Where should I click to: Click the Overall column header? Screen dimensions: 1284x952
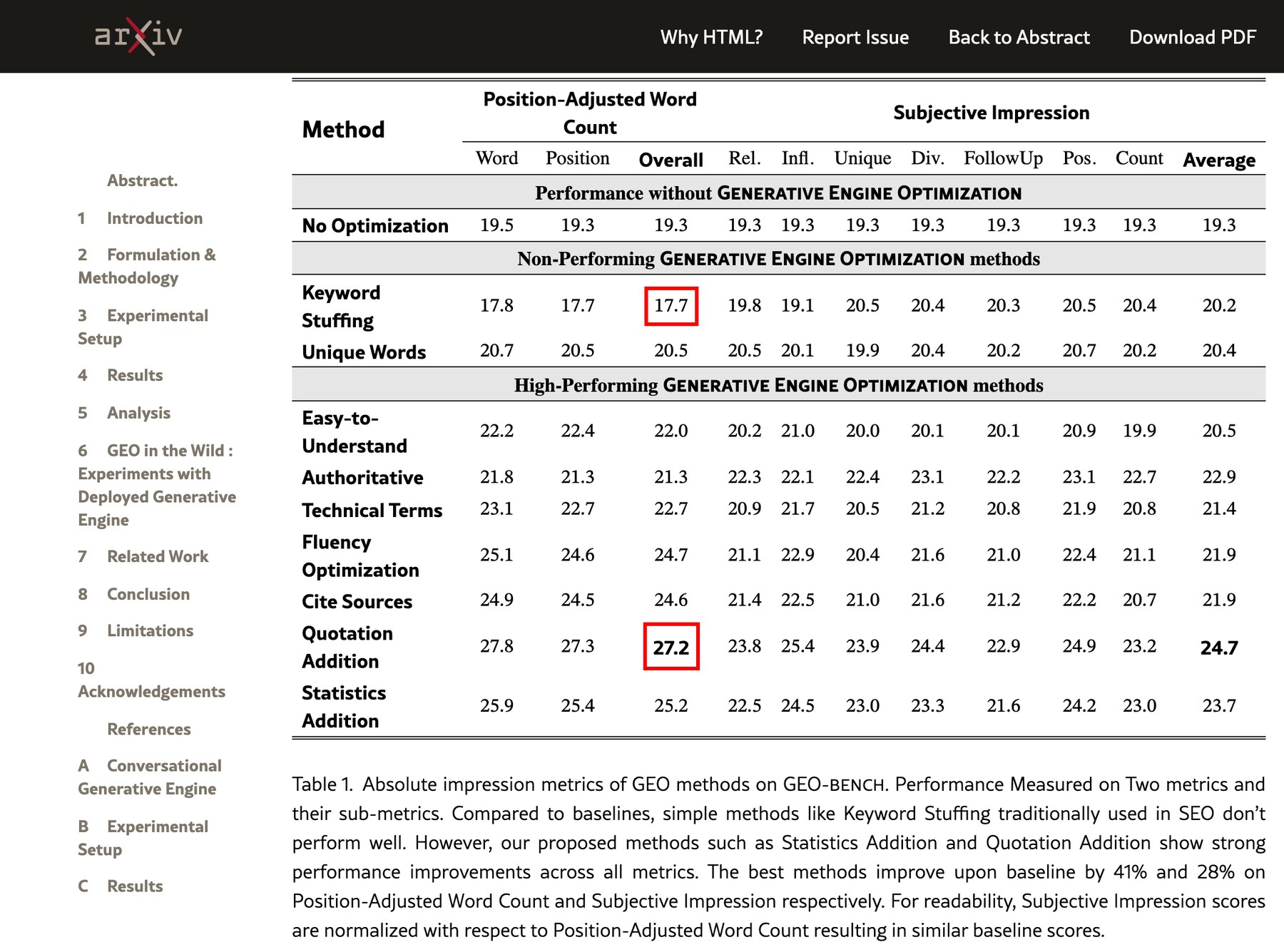click(671, 160)
